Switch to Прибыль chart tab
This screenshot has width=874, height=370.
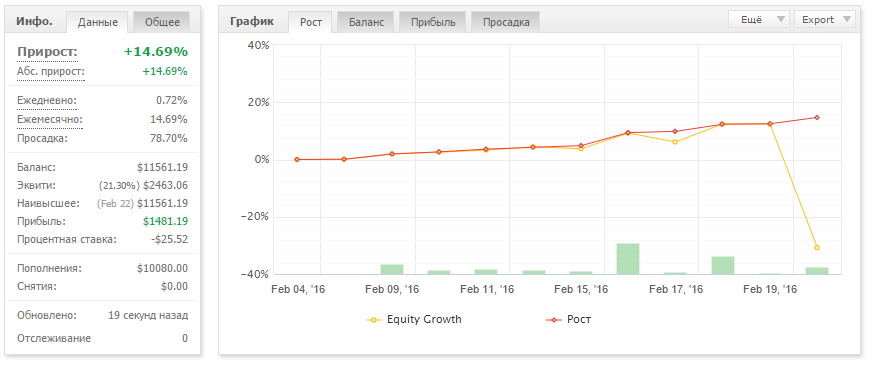point(433,22)
